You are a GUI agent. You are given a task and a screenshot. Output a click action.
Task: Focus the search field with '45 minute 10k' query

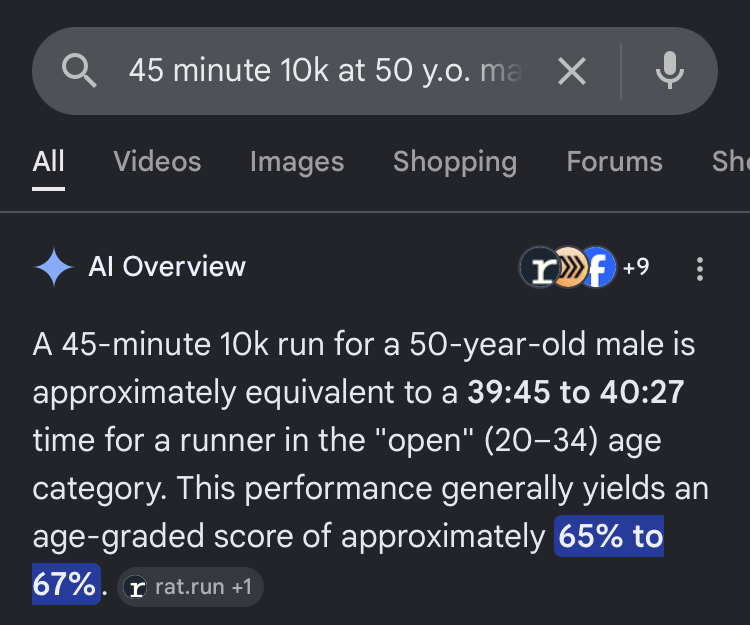tap(325, 71)
